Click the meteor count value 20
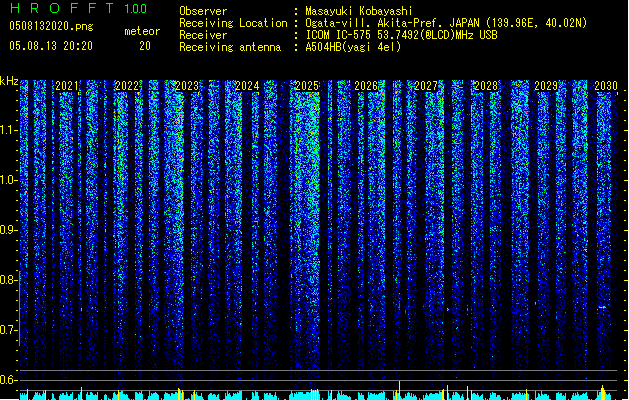 pyautogui.click(x=145, y=46)
